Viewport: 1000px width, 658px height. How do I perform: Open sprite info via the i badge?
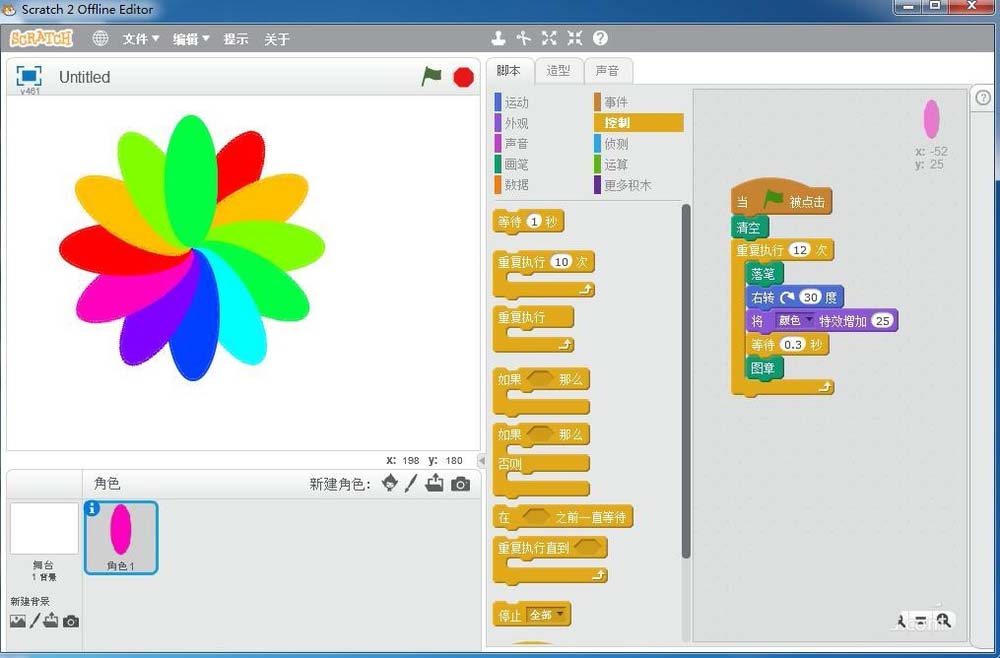(x=92, y=508)
